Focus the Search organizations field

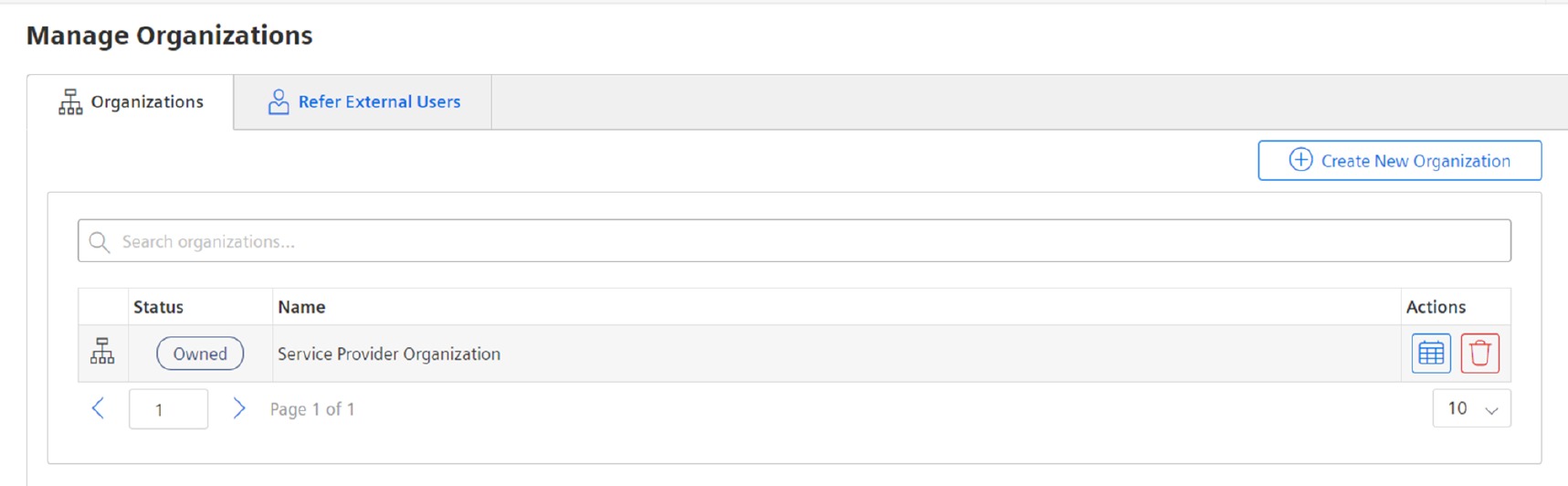[x=794, y=241]
